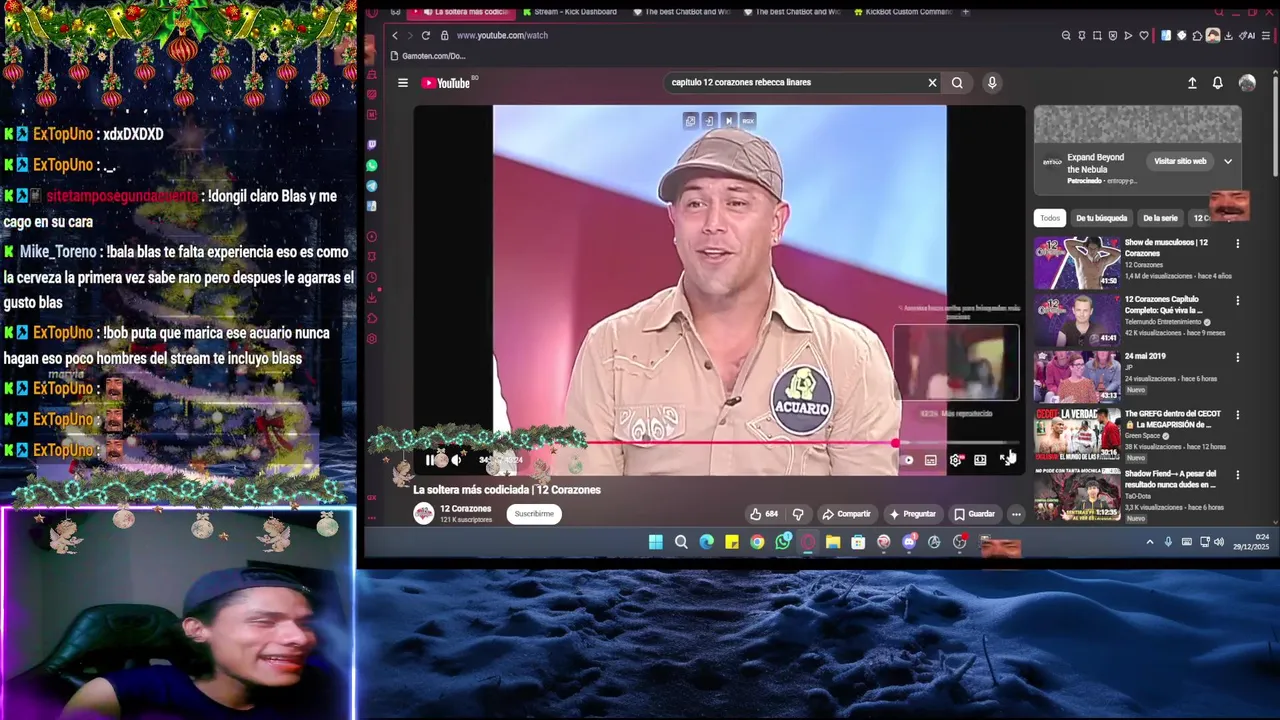
Task: Open WhatsApp in the browser sidebar
Action: (372, 165)
